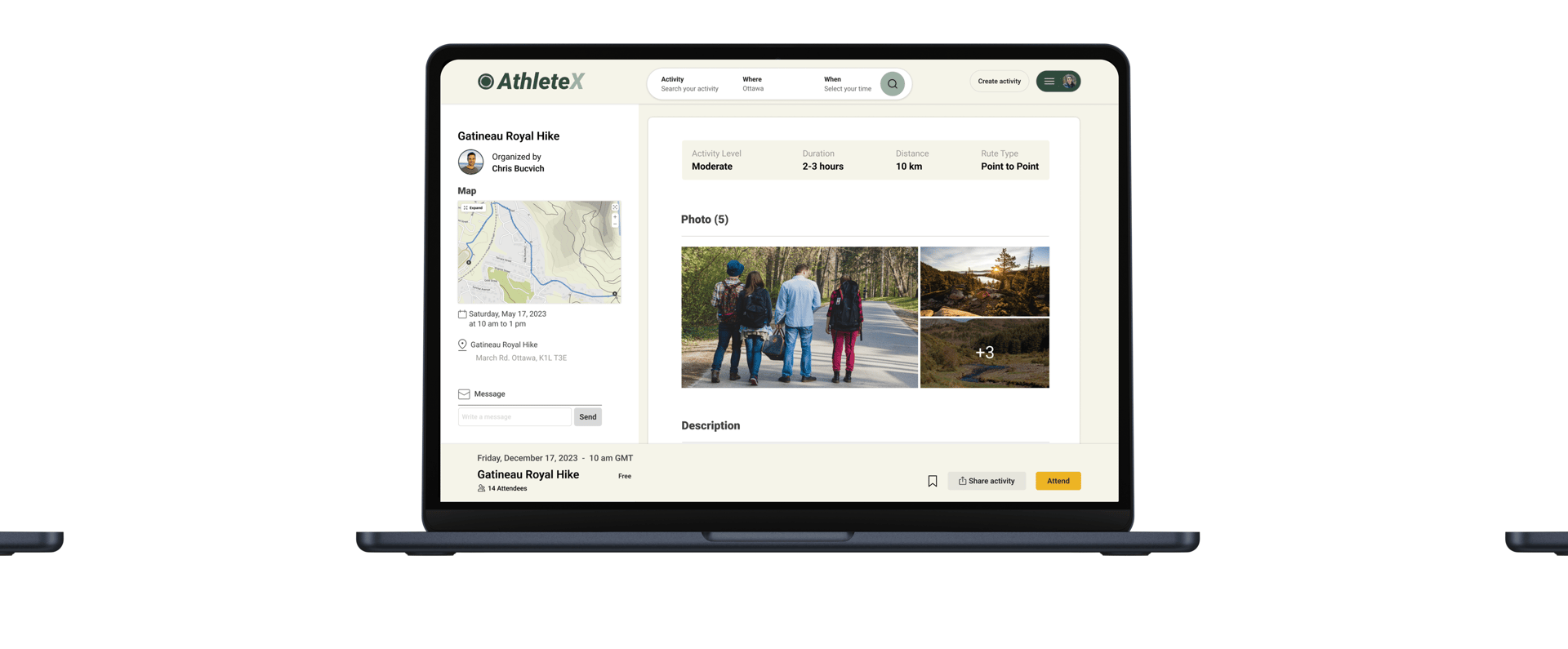The width and height of the screenshot is (1568, 649).
Task: Click the AthleteX logo
Action: 531,81
